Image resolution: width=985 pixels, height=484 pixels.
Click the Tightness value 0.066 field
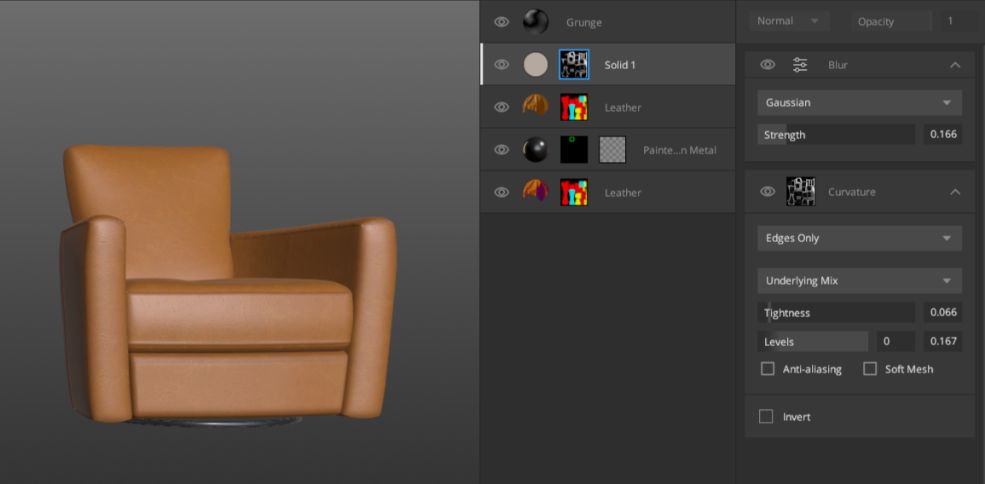943,313
